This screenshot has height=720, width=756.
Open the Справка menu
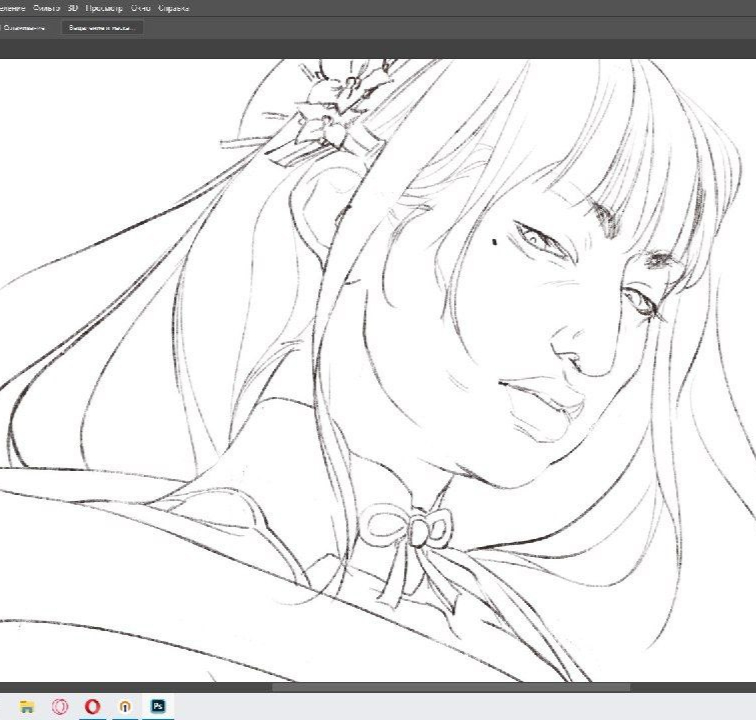[x=173, y=8]
